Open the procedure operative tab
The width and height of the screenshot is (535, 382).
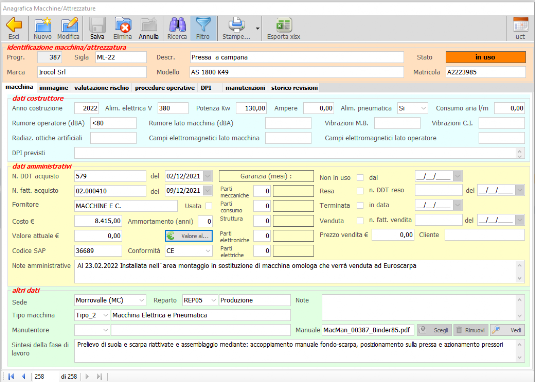pyautogui.click(x=165, y=88)
